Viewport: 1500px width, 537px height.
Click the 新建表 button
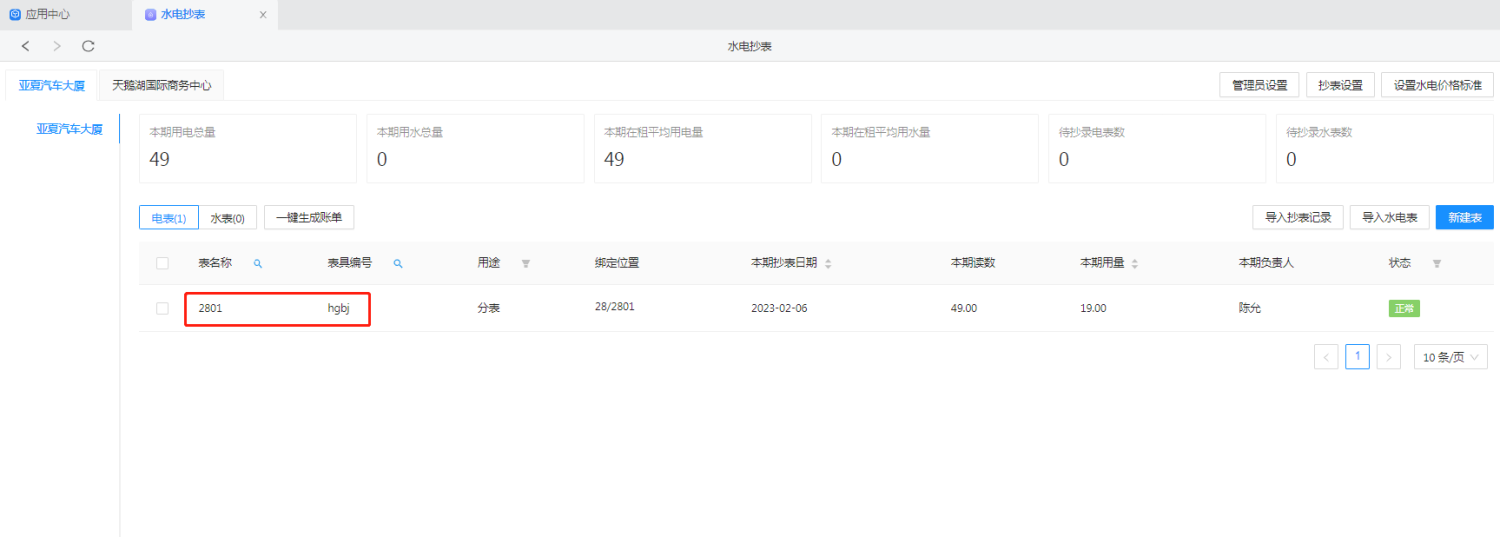click(1464, 217)
